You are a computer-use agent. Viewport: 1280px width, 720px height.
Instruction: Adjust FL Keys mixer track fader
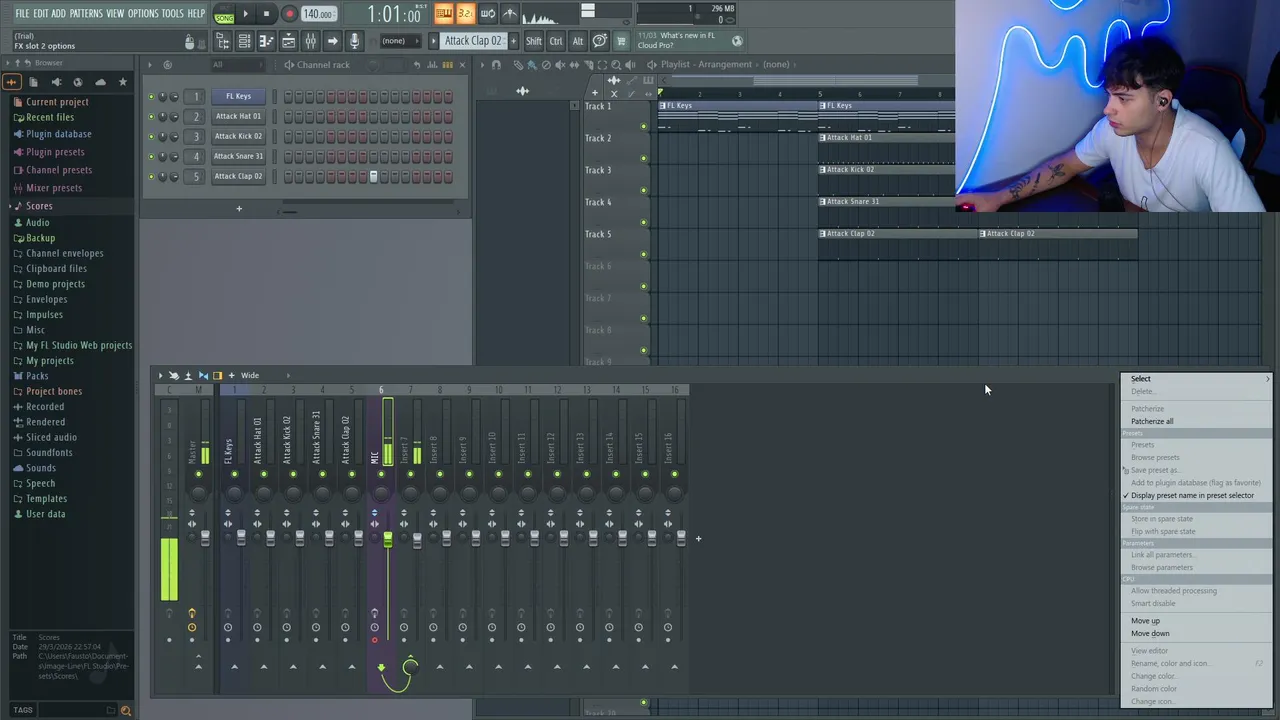(241, 539)
